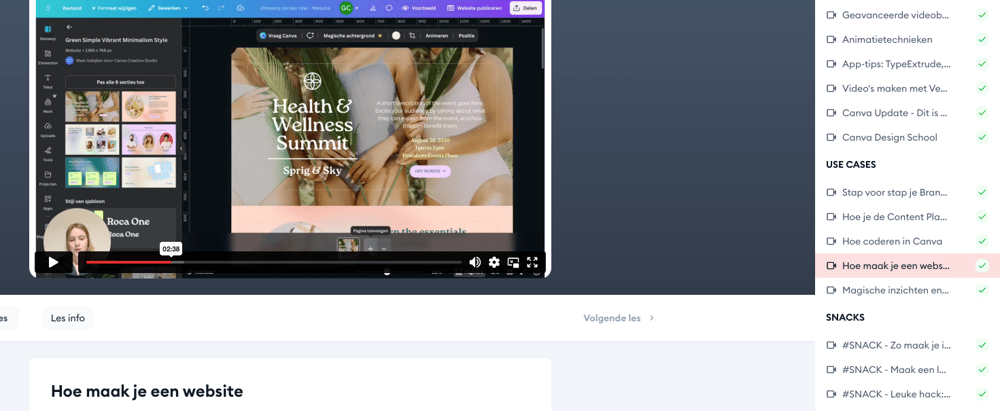Screen dimensions: 1000x411
Task: Click Pas alle 6 secties toe button
Action: click(x=120, y=82)
